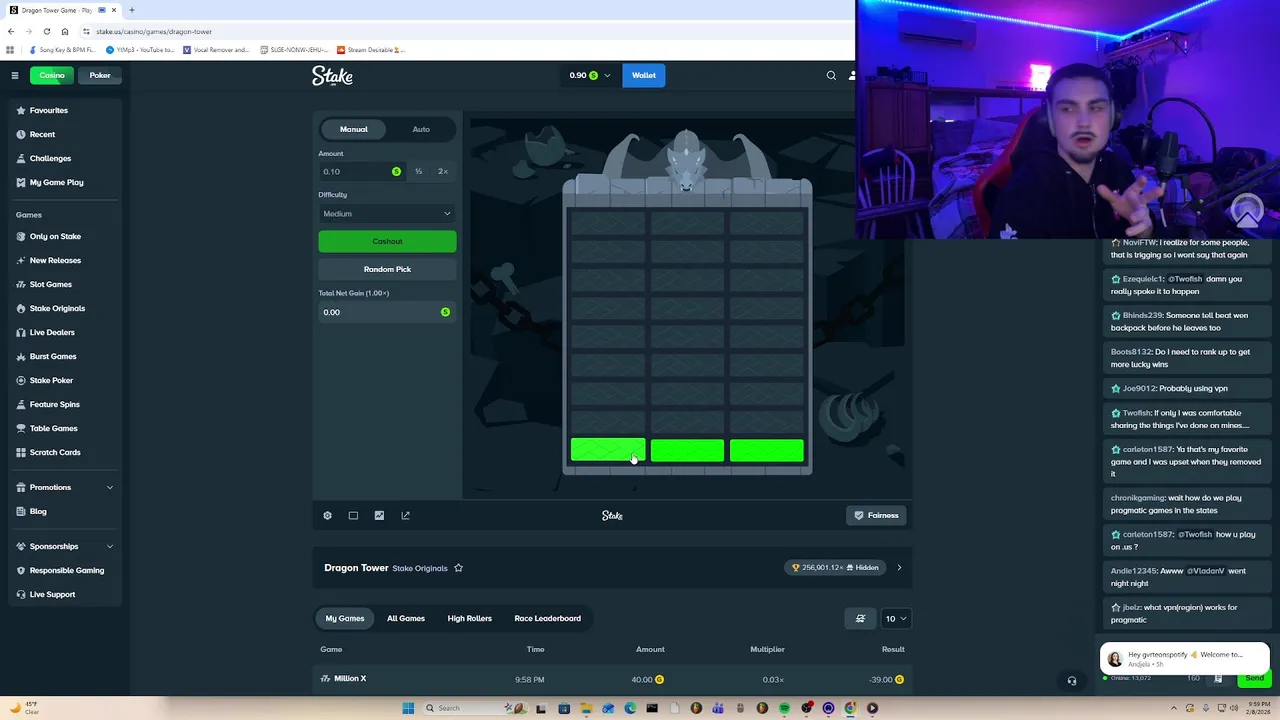1280x720 pixels.
Task: Click the Responsible Gaming shield icon
Action: (x=21, y=570)
